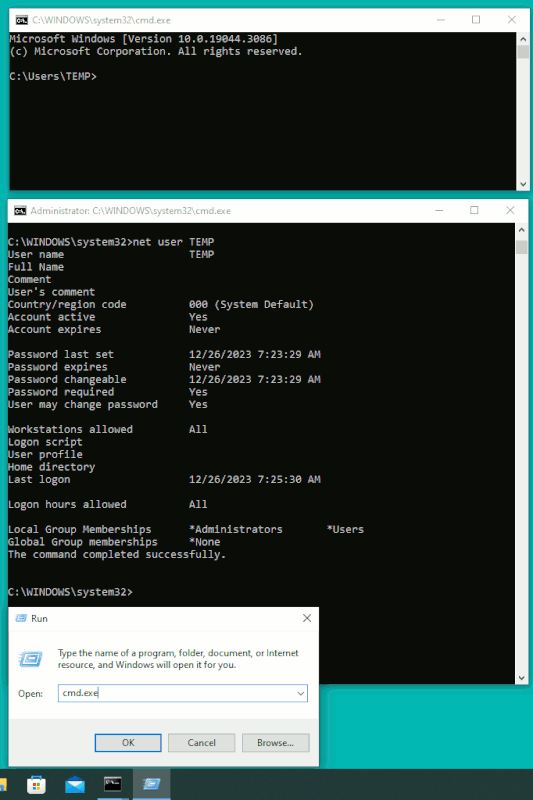Screen dimensions: 533x800
Task: Click the final 'C:\WINDOWS\system32>' prompt
Action: coord(70,592)
